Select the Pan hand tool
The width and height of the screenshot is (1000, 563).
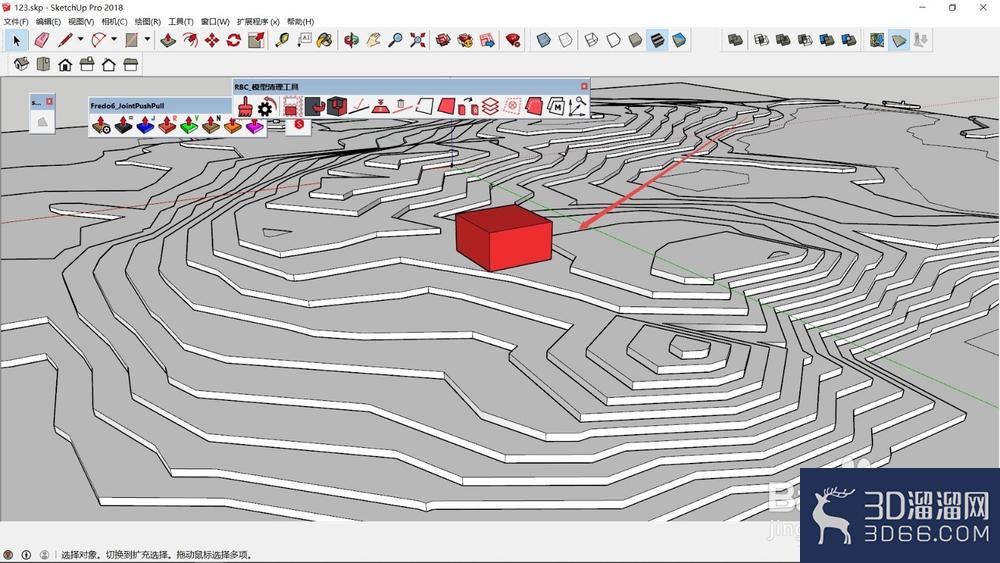373,40
